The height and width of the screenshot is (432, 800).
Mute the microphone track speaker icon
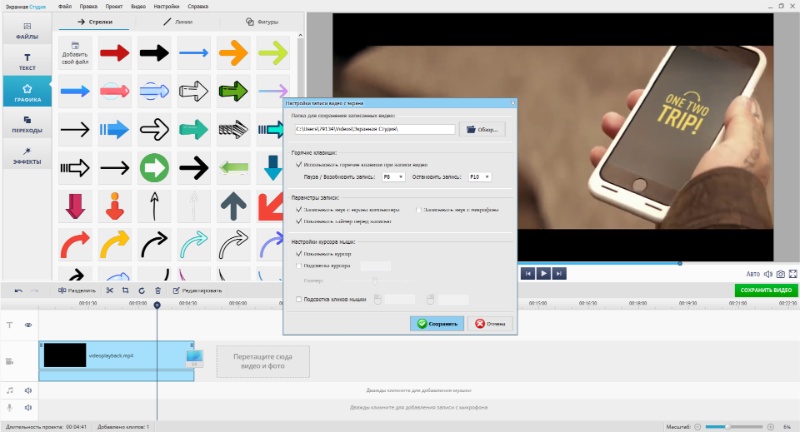point(28,408)
